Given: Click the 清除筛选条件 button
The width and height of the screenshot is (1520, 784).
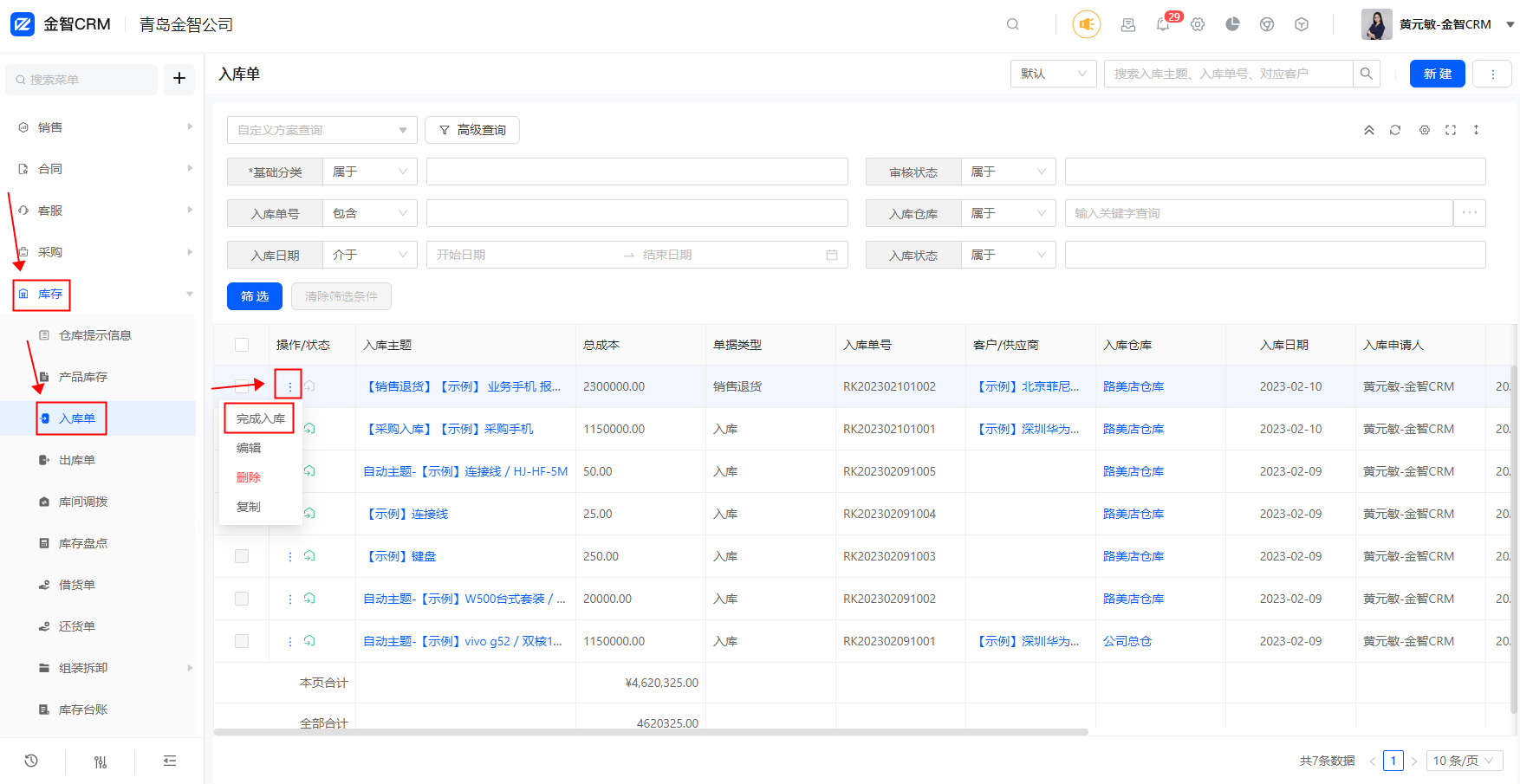Looking at the screenshot, I should [x=341, y=296].
